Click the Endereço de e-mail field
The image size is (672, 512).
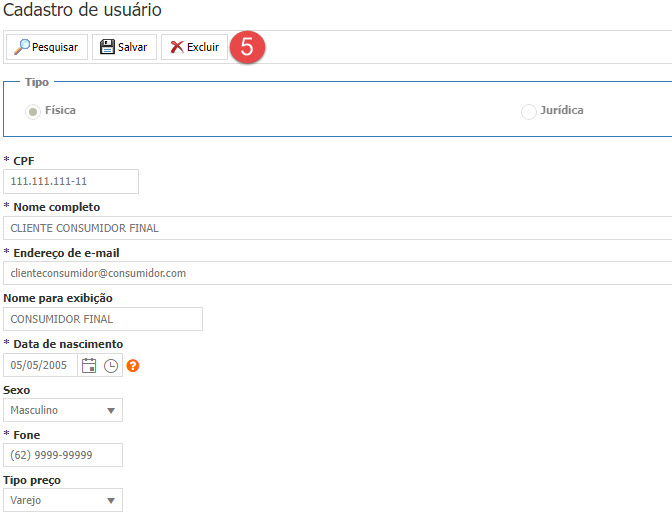pos(336,273)
